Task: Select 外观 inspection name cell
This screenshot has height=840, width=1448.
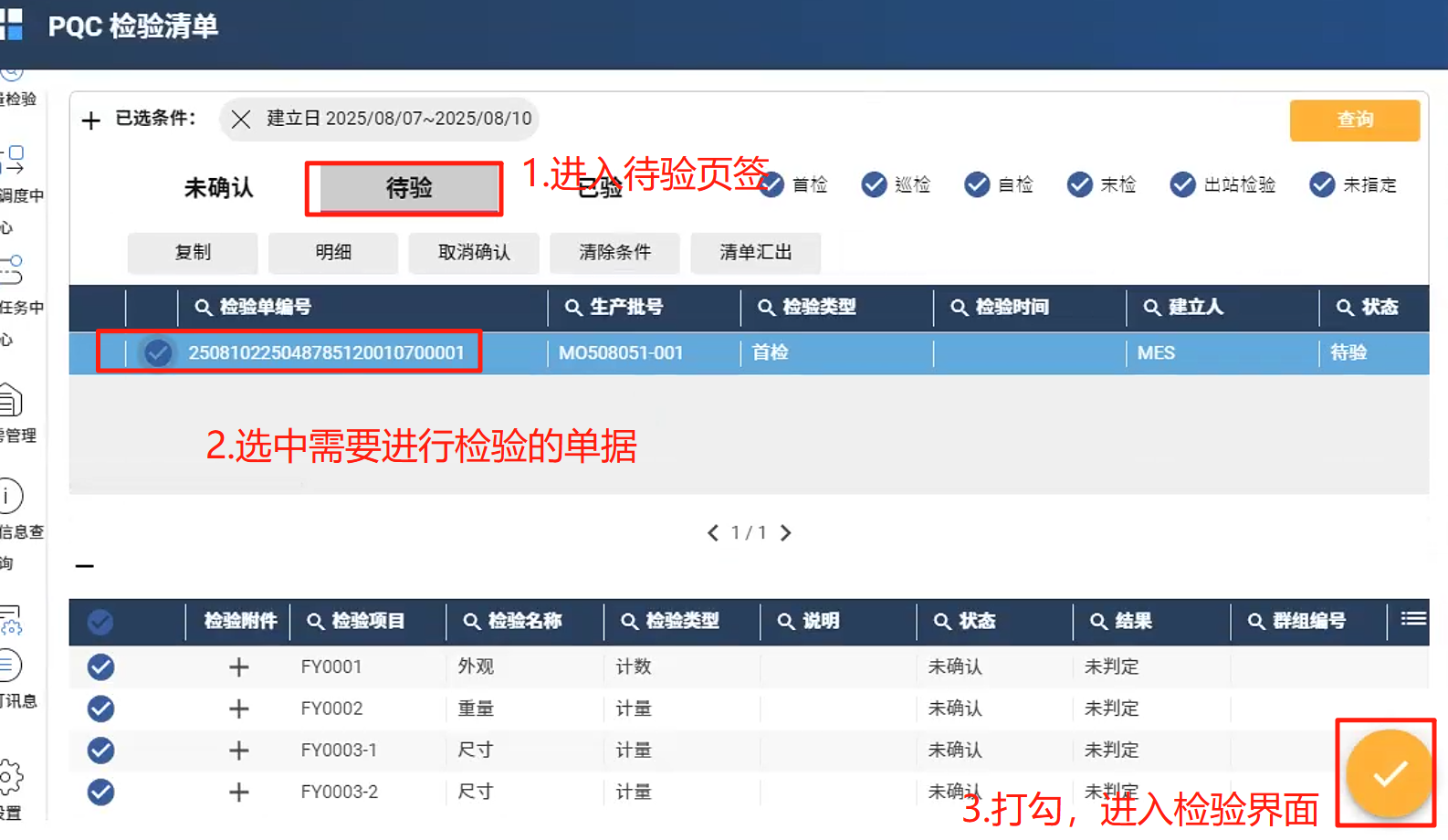Action: point(476,667)
